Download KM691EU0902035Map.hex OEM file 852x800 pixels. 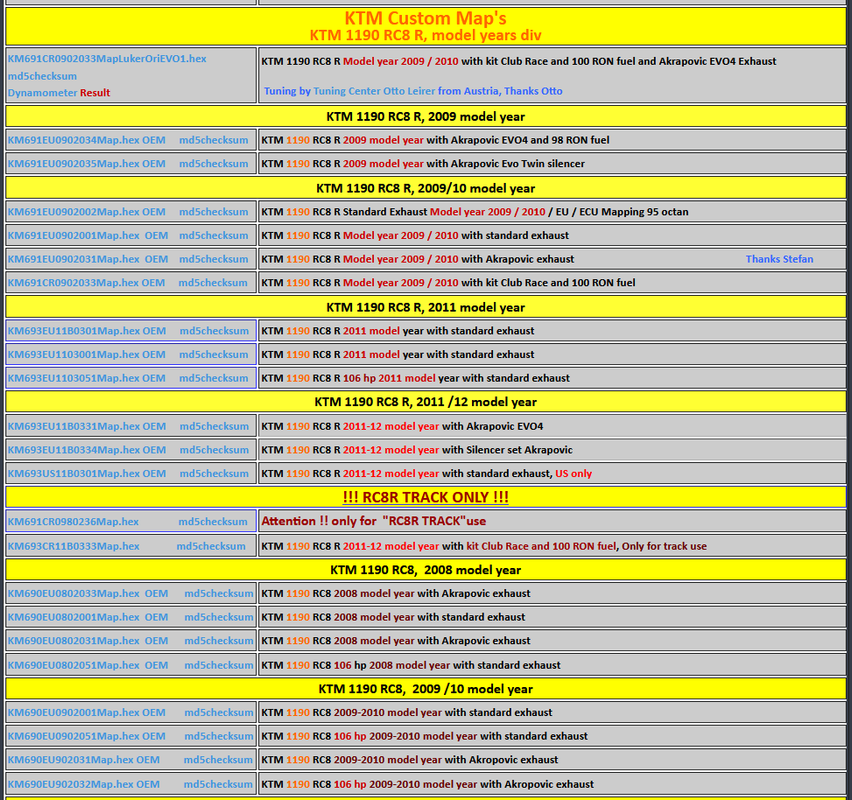tap(86, 164)
